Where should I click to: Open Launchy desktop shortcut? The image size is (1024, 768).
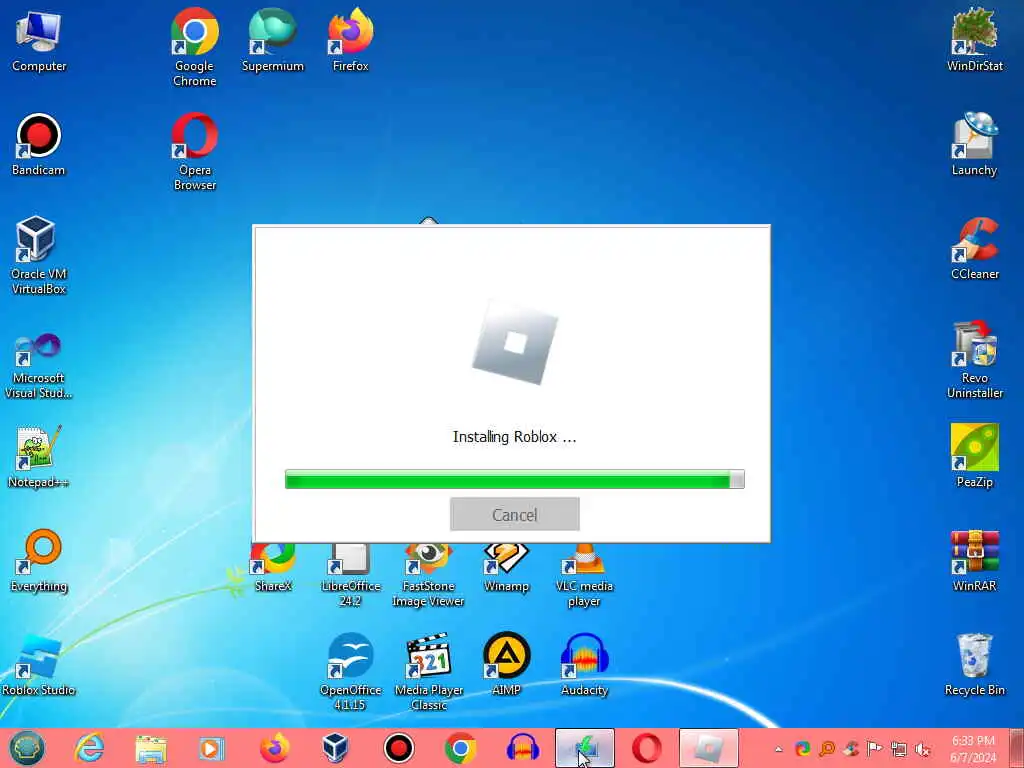pos(974,145)
